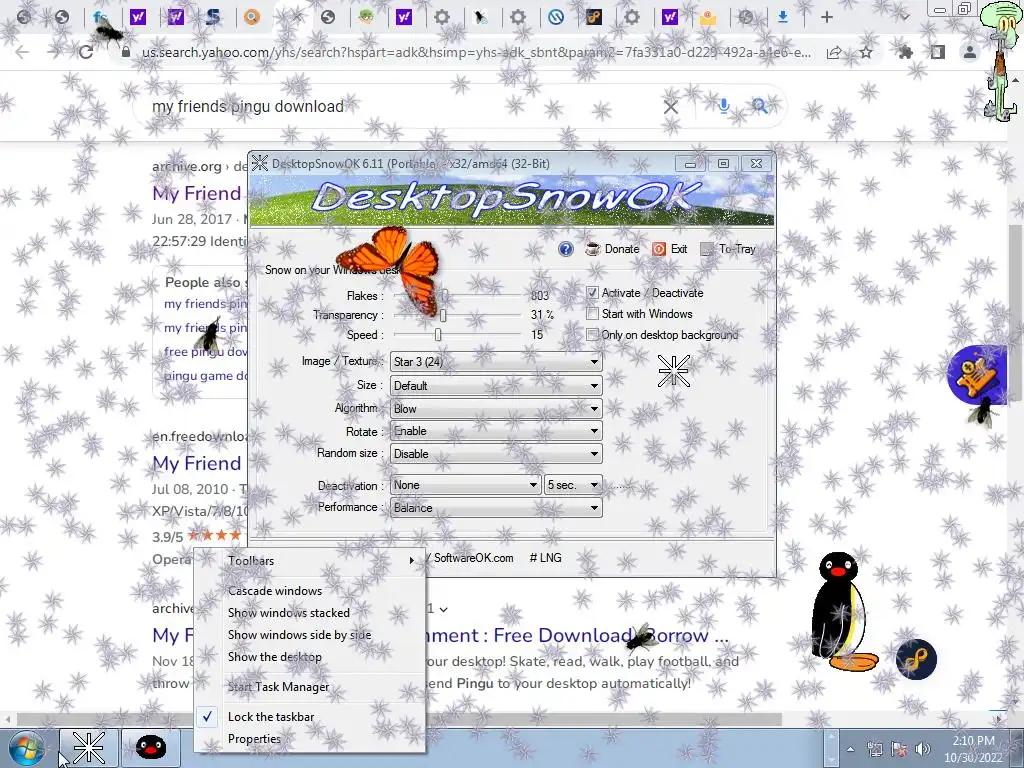This screenshot has width=1024, height=768.
Task: Switch to the Downloads browser tab
Action: point(784,17)
